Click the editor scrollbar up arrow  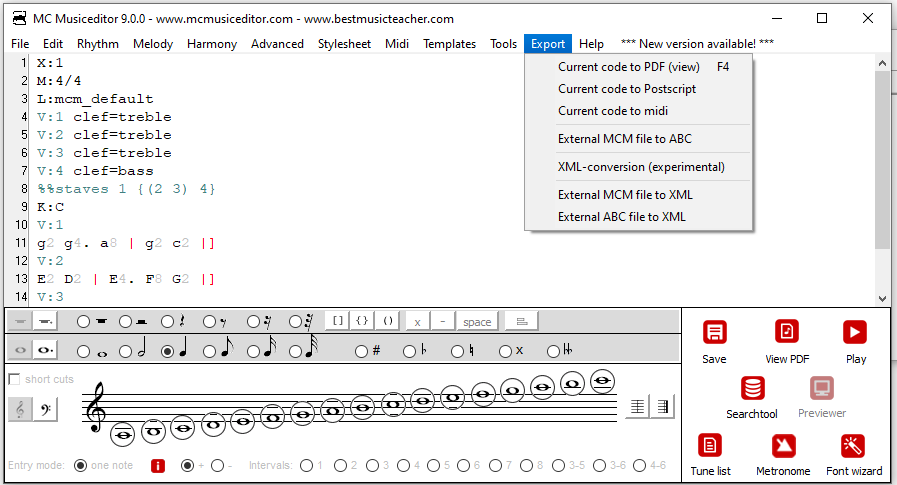882,63
